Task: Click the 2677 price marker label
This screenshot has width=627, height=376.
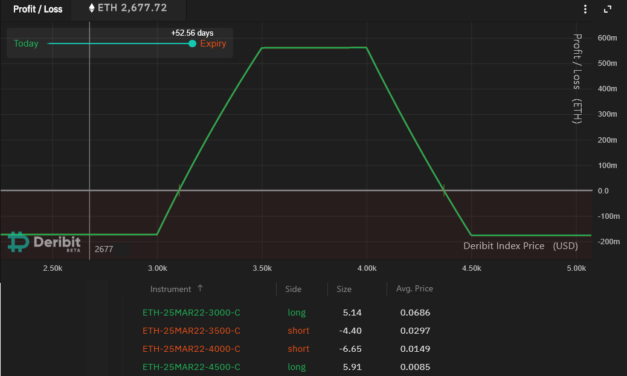Action: tap(104, 249)
